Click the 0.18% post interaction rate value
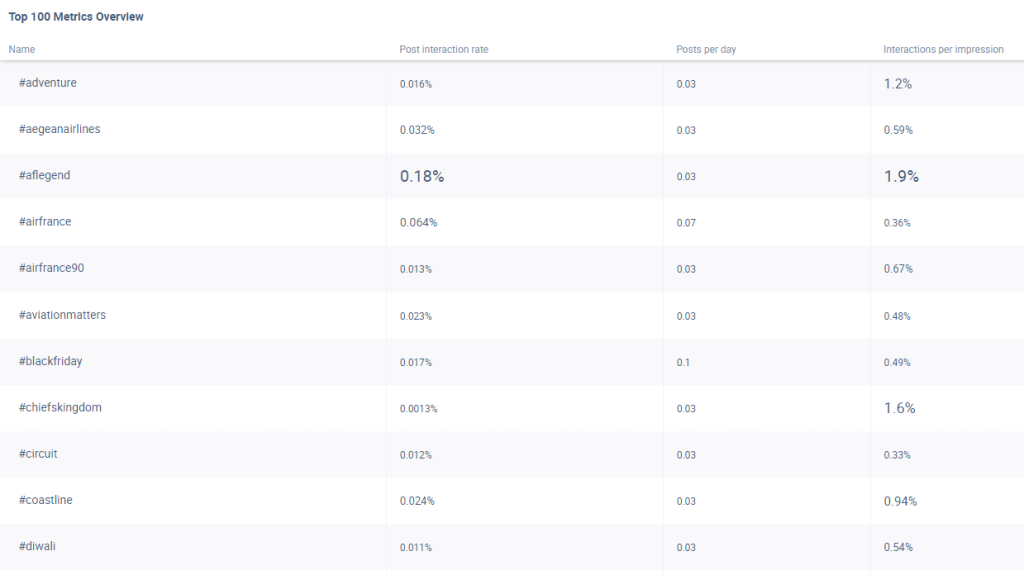This screenshot has height=575, width=1024. click(422, 176)
